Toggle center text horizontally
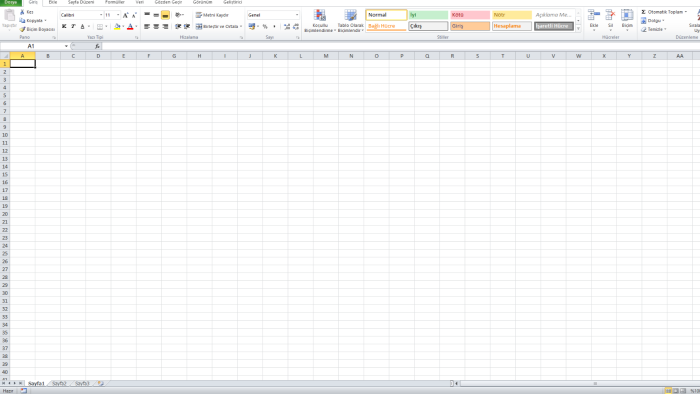Viewport: 700px width, 394px height. 156,26
